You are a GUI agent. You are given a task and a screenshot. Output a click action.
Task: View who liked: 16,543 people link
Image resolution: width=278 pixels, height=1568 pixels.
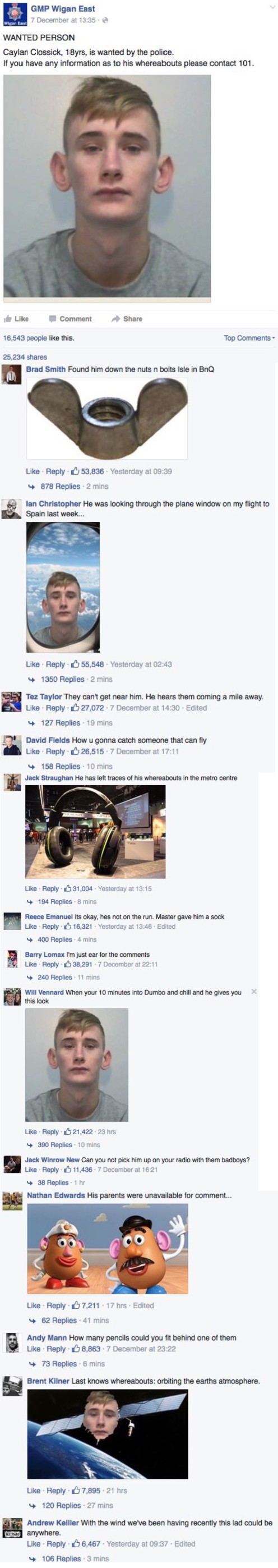(25, 338)
